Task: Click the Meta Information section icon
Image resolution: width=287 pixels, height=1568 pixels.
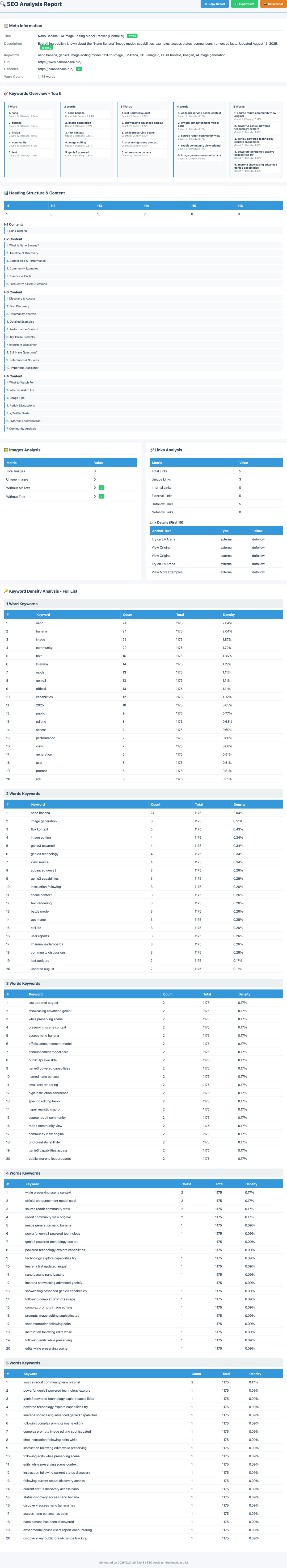Action: point(6,26)
